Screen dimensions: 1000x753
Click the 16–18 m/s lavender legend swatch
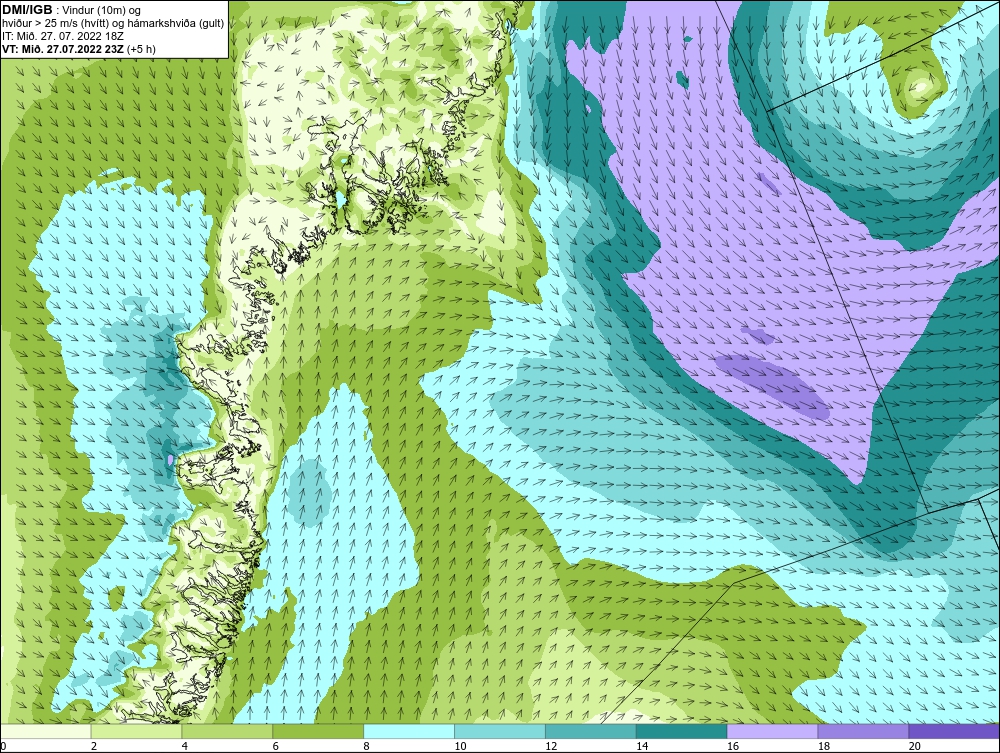point(772,731)
